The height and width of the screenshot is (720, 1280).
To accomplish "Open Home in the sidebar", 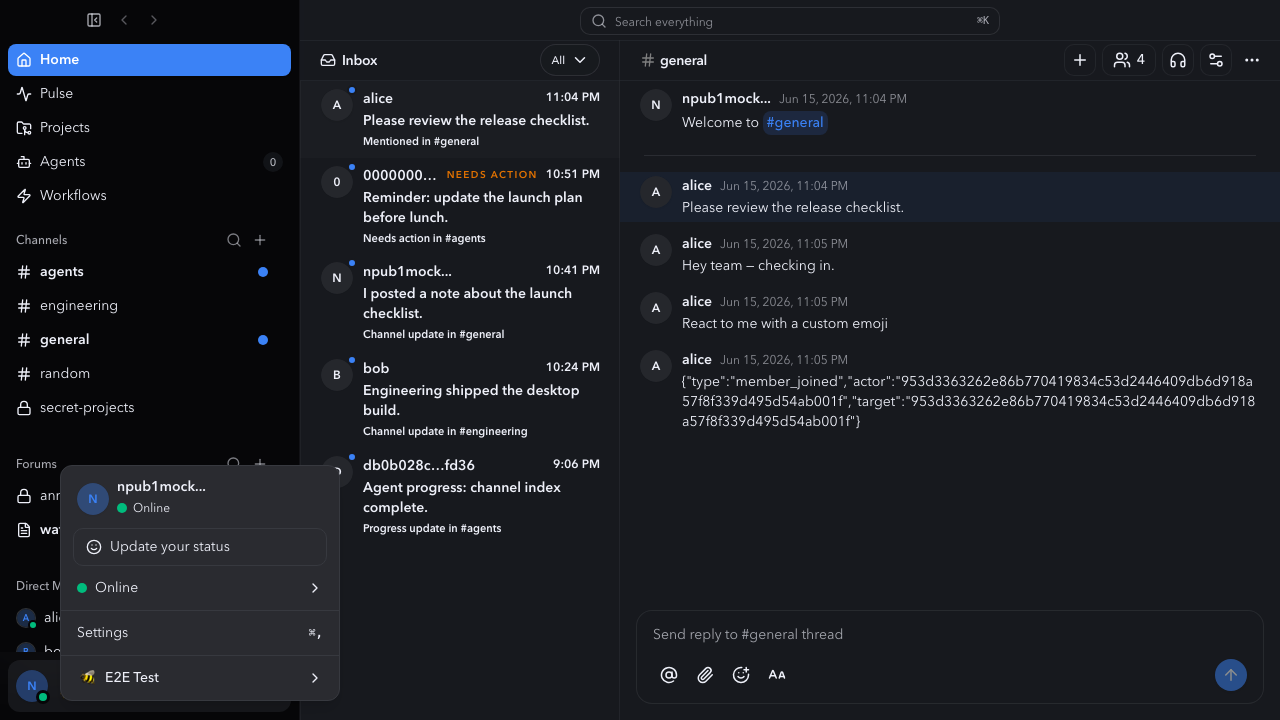I will pos(149,60).
